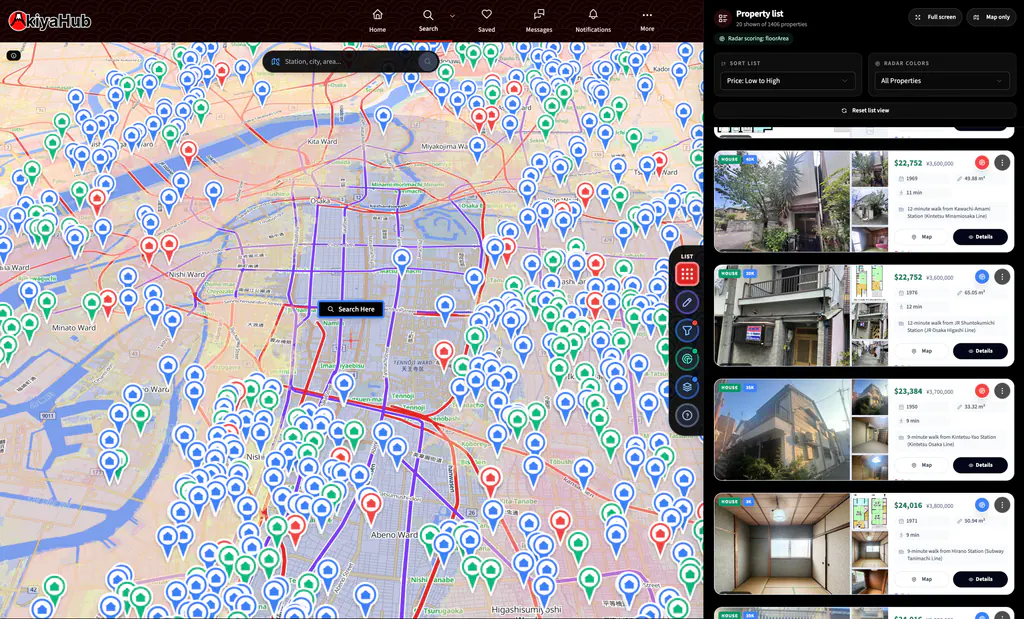Open Details for the $24,016 property

point(980,579)
